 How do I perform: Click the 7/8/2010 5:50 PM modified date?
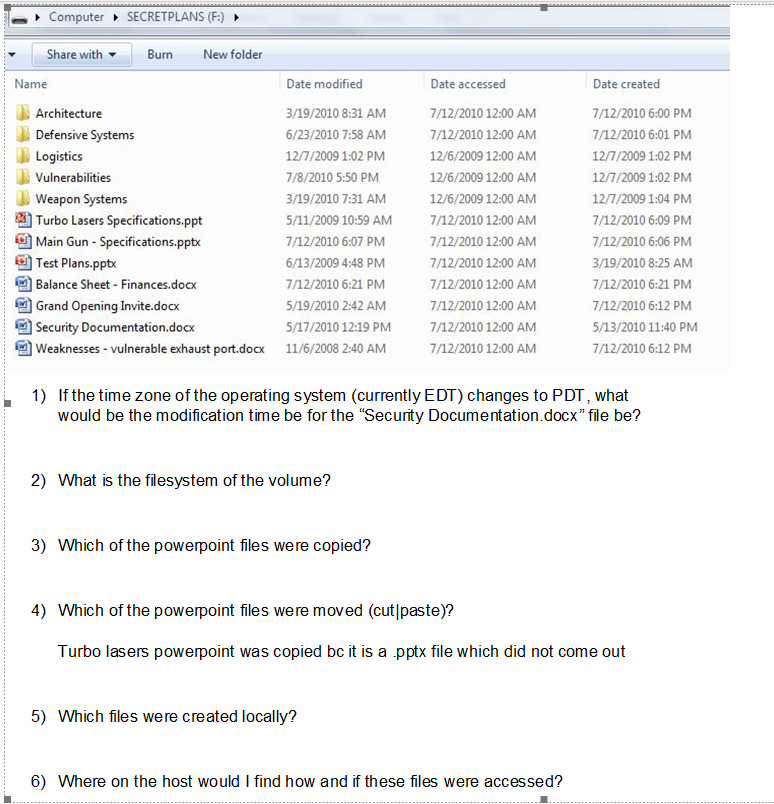point(332,177)
